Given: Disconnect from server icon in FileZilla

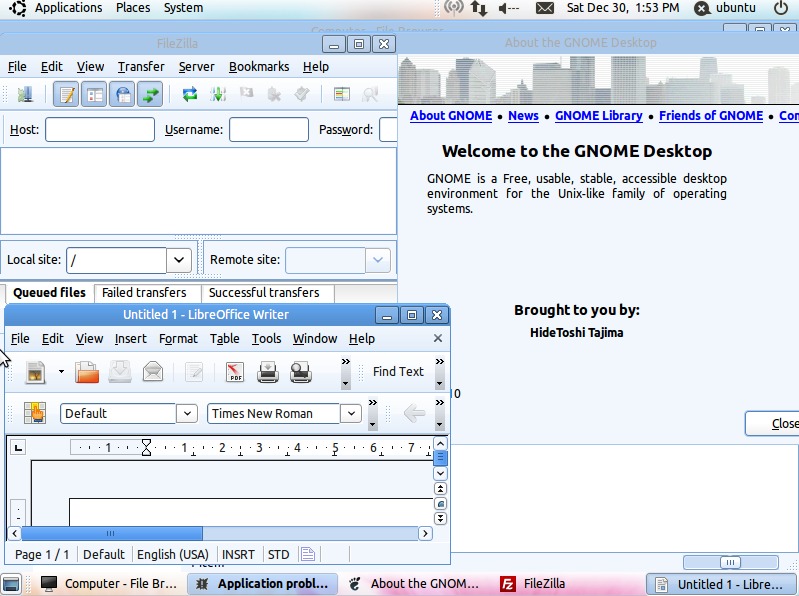Looking at the screenshot, I should [x=274, y=94].
